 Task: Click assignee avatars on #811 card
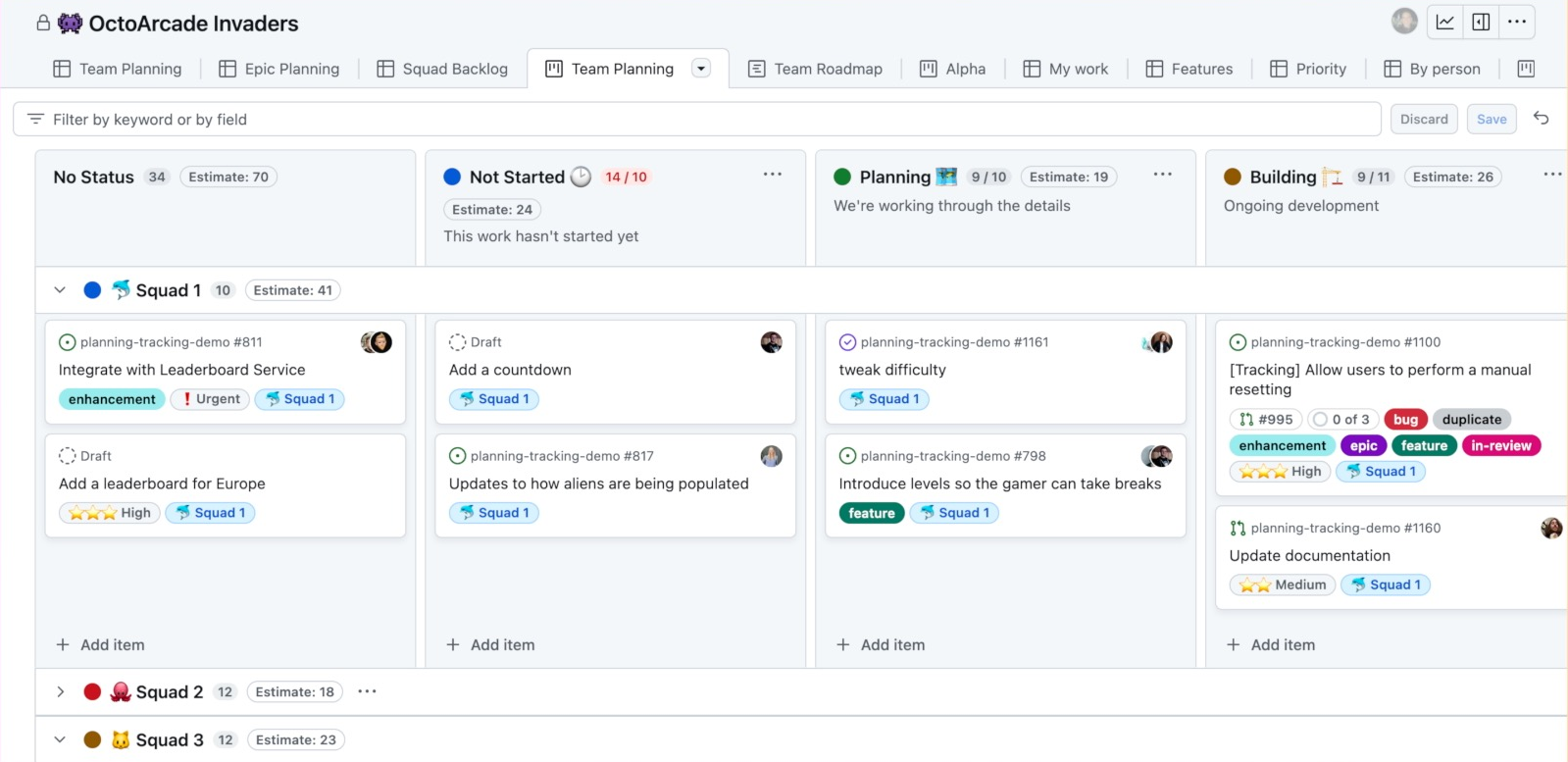click(377, 342)
